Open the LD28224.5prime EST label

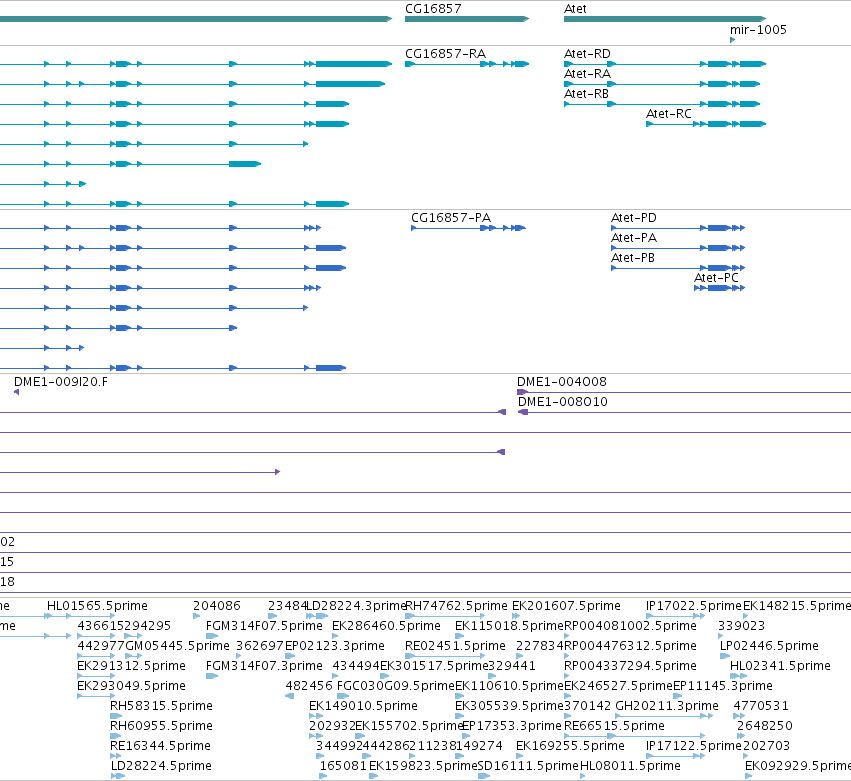tap(161, 766)
